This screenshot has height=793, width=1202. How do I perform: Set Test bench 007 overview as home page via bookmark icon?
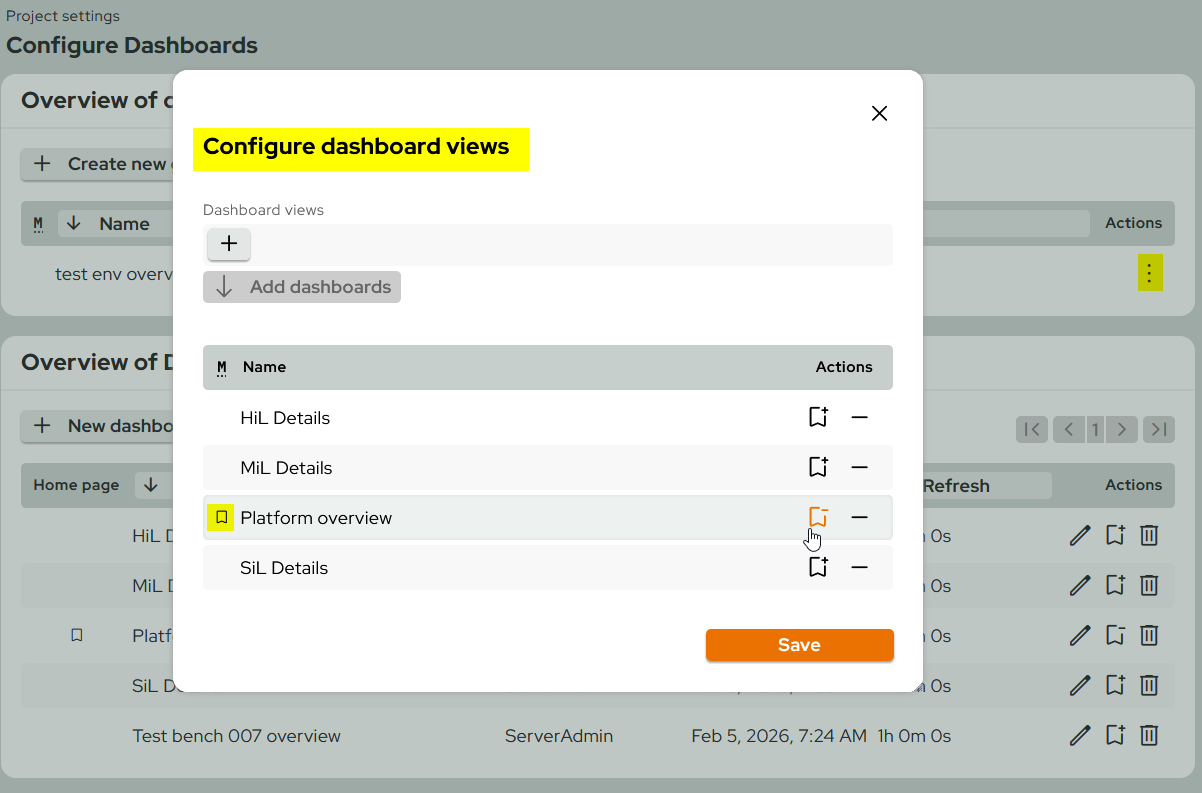tap(1115, 735)
